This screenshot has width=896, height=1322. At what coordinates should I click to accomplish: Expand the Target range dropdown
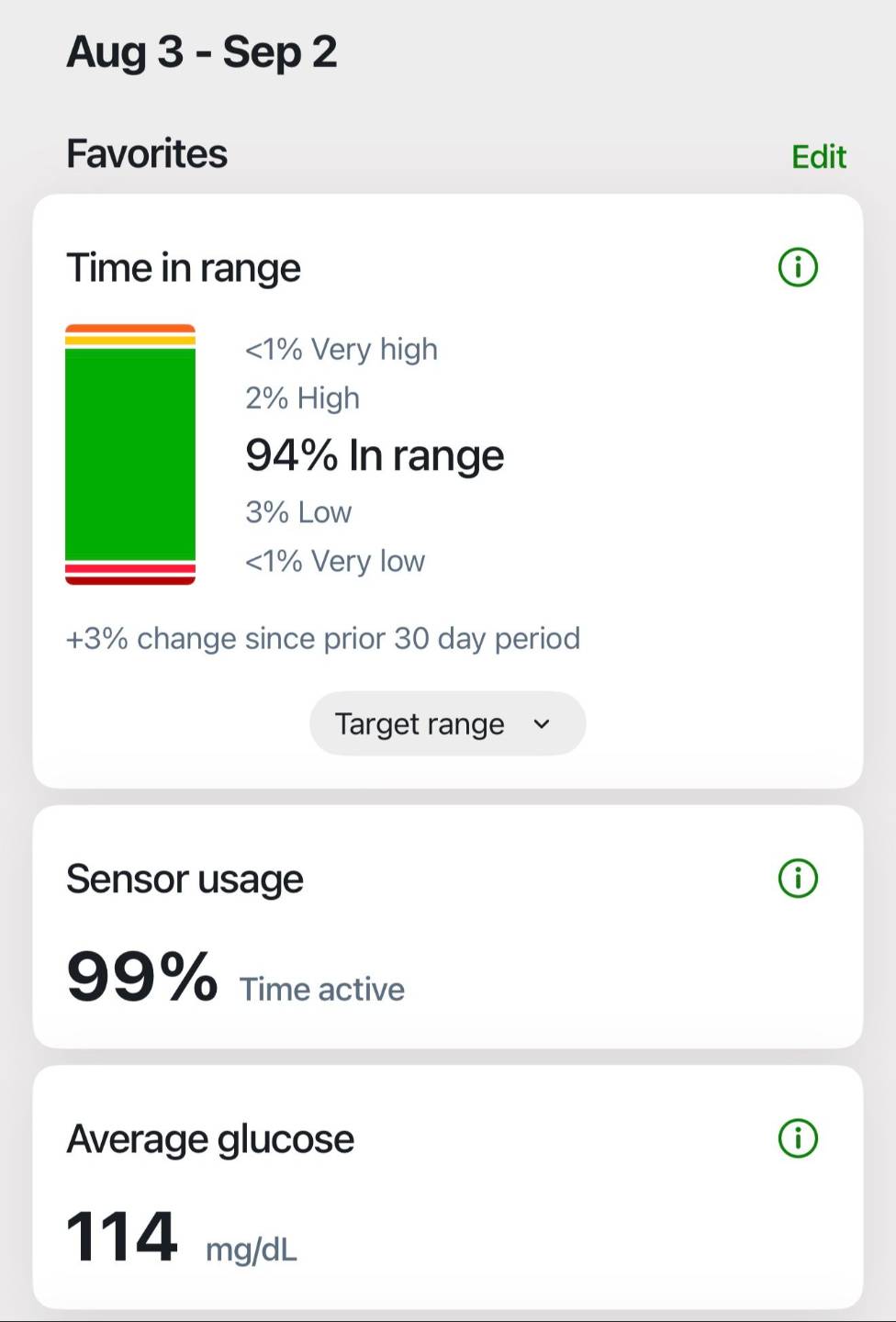(x=448, y=723)
